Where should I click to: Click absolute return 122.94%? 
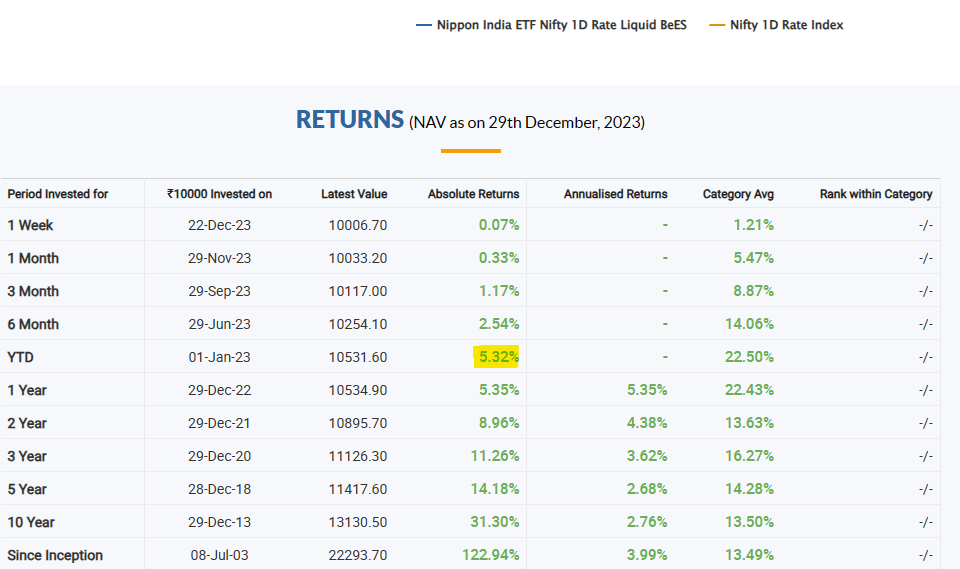(x=490, y=556)
